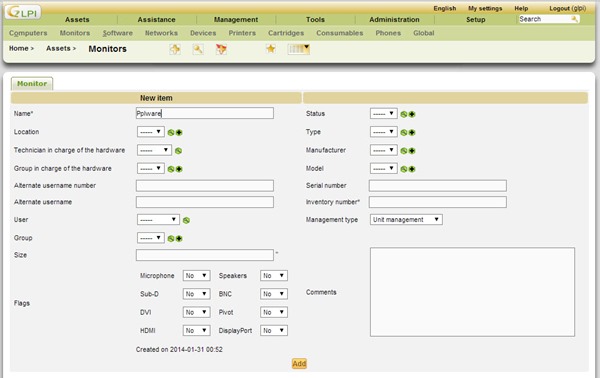
Task: Click the round green icon next to Type
Action: point(404,132)
